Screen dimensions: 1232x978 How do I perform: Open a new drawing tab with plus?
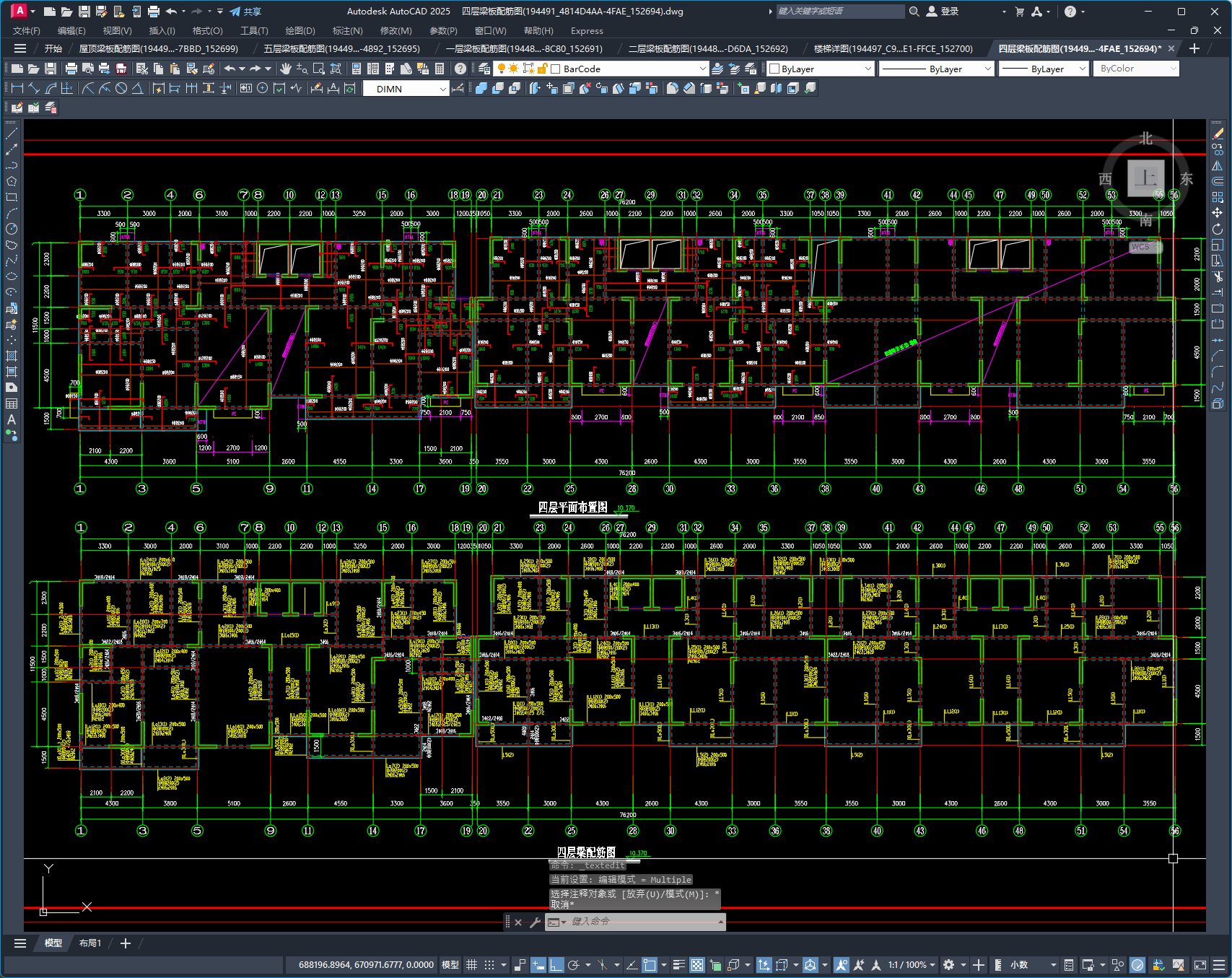[1194, 48]
